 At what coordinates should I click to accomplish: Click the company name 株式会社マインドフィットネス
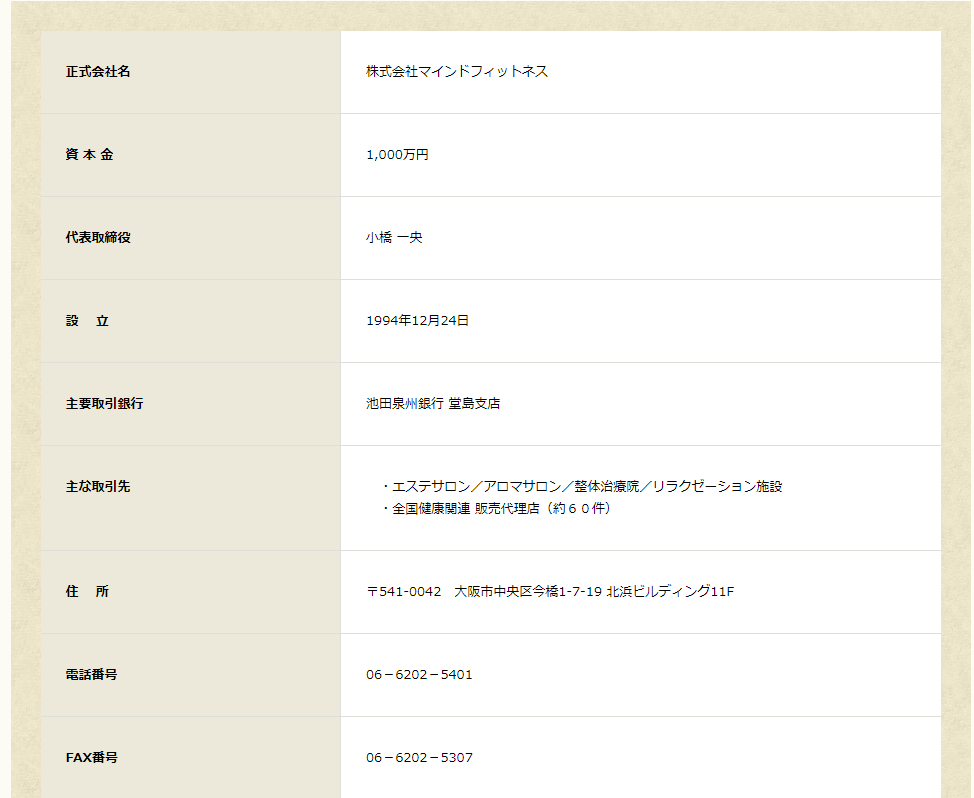coord(457,72)
